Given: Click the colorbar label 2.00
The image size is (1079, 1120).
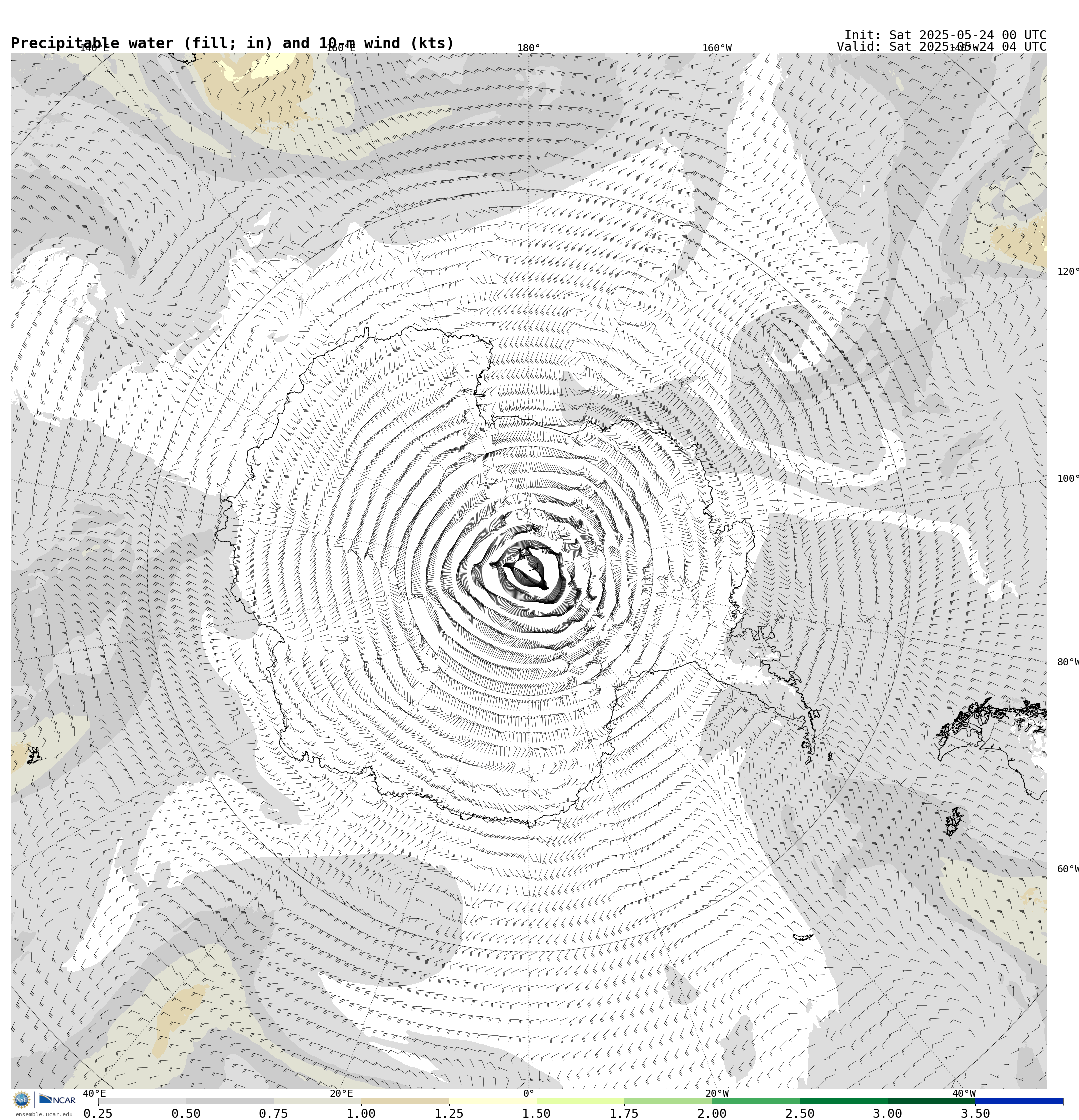Looking at the screenshot, I should 712,1113.
